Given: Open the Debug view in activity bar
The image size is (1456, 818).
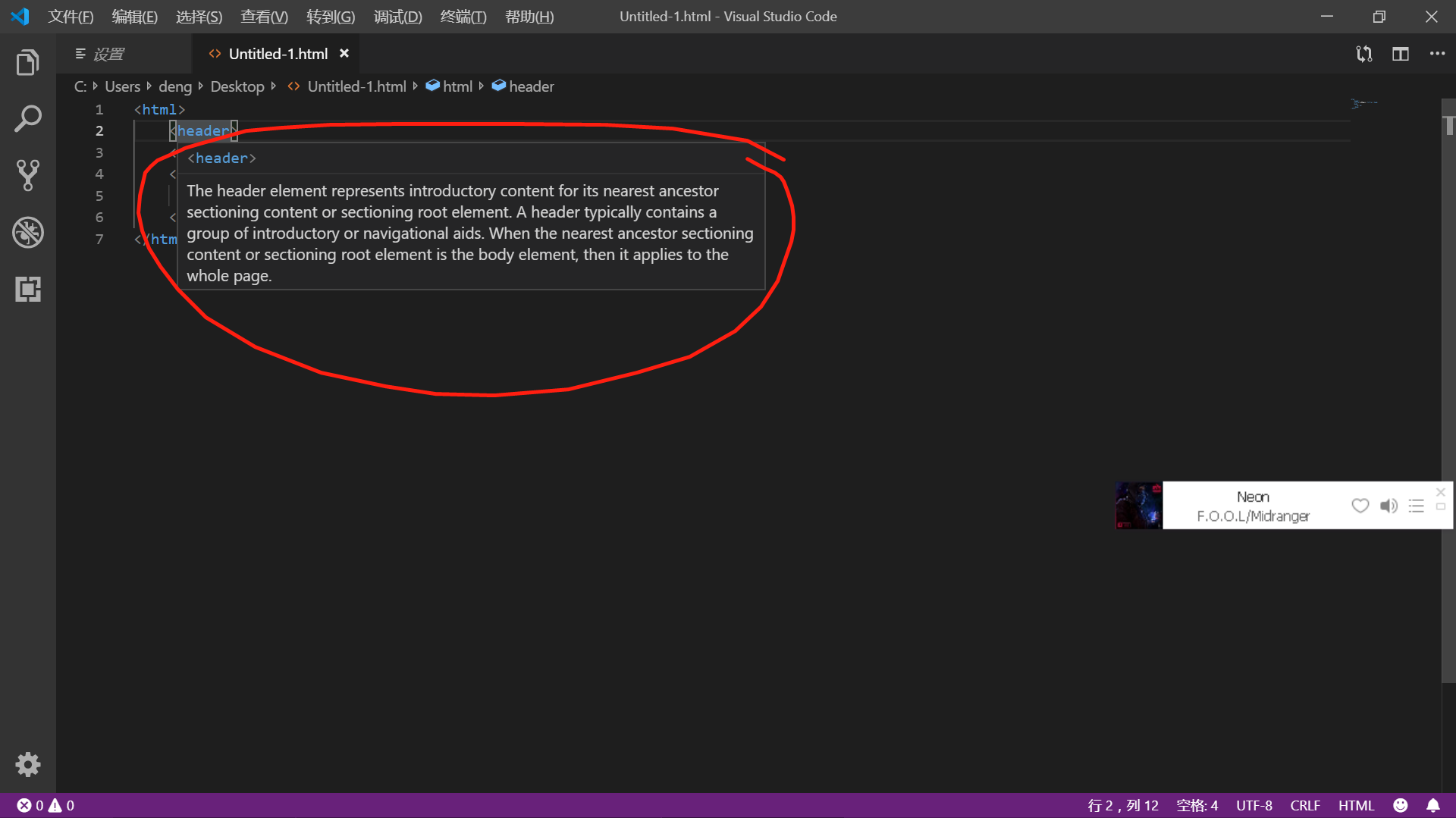Looking at the screenshot, I should coord(28,232).
